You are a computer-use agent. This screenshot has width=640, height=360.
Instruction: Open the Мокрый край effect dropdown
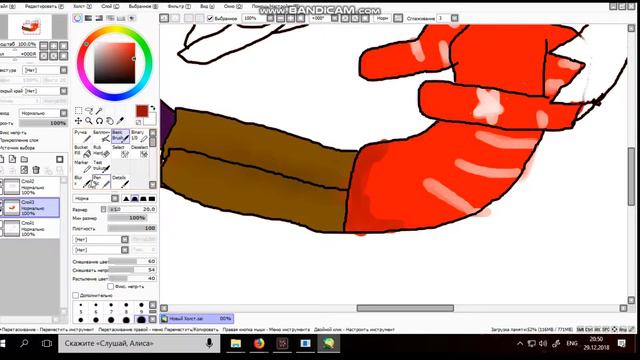click(45, 91)
